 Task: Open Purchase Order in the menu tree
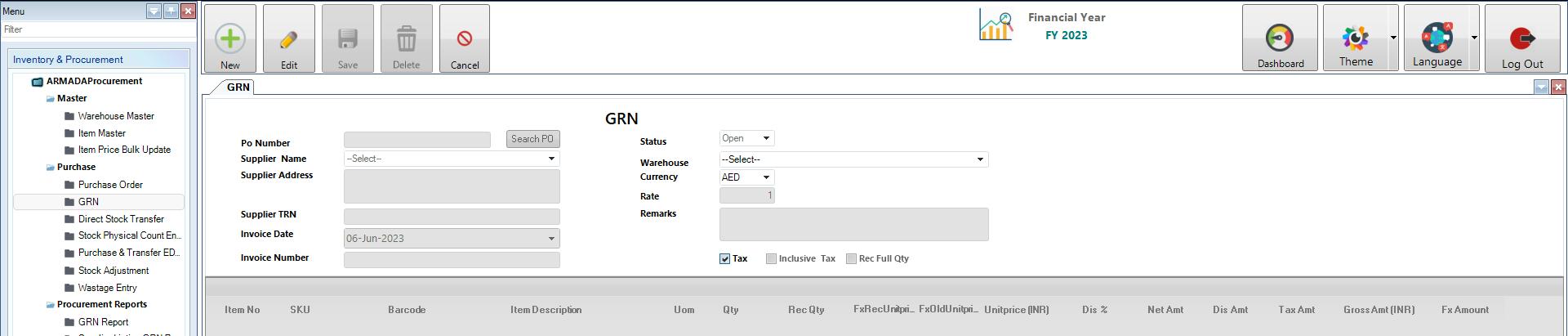click(x=110, y=185)
